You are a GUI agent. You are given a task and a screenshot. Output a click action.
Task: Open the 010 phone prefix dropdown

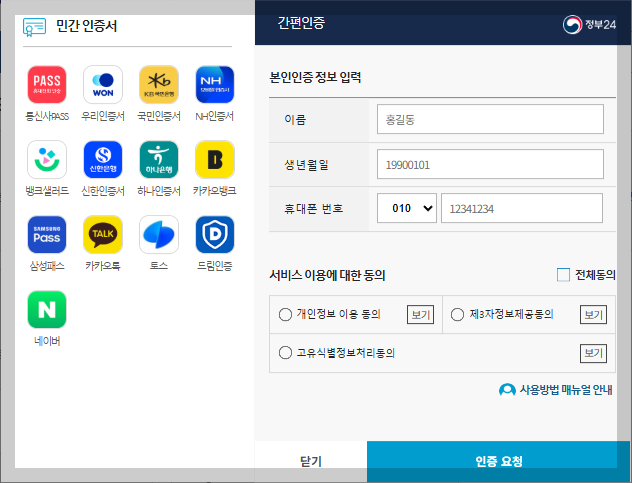point(407,208)
